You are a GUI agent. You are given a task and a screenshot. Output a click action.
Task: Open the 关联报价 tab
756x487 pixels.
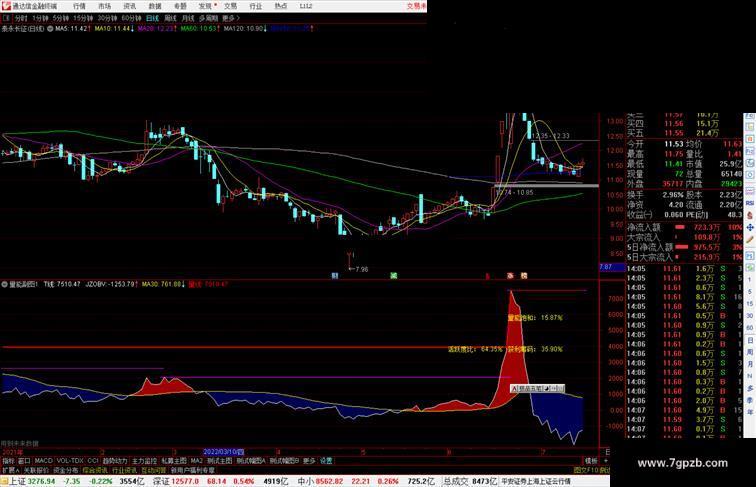coord(36,470)
